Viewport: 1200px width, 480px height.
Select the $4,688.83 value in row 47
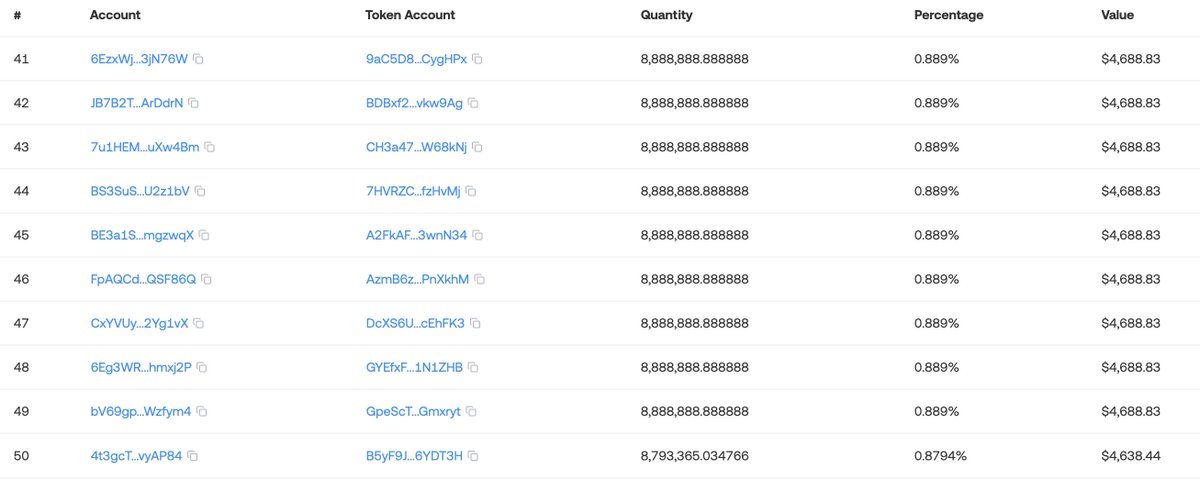coord(1130,323)
